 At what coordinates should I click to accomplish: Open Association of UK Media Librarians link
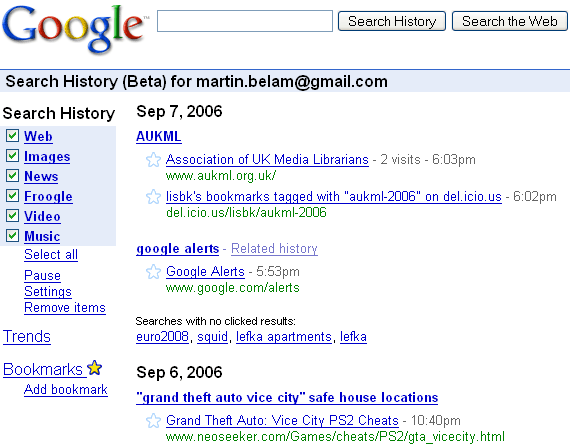click(267, 160)
